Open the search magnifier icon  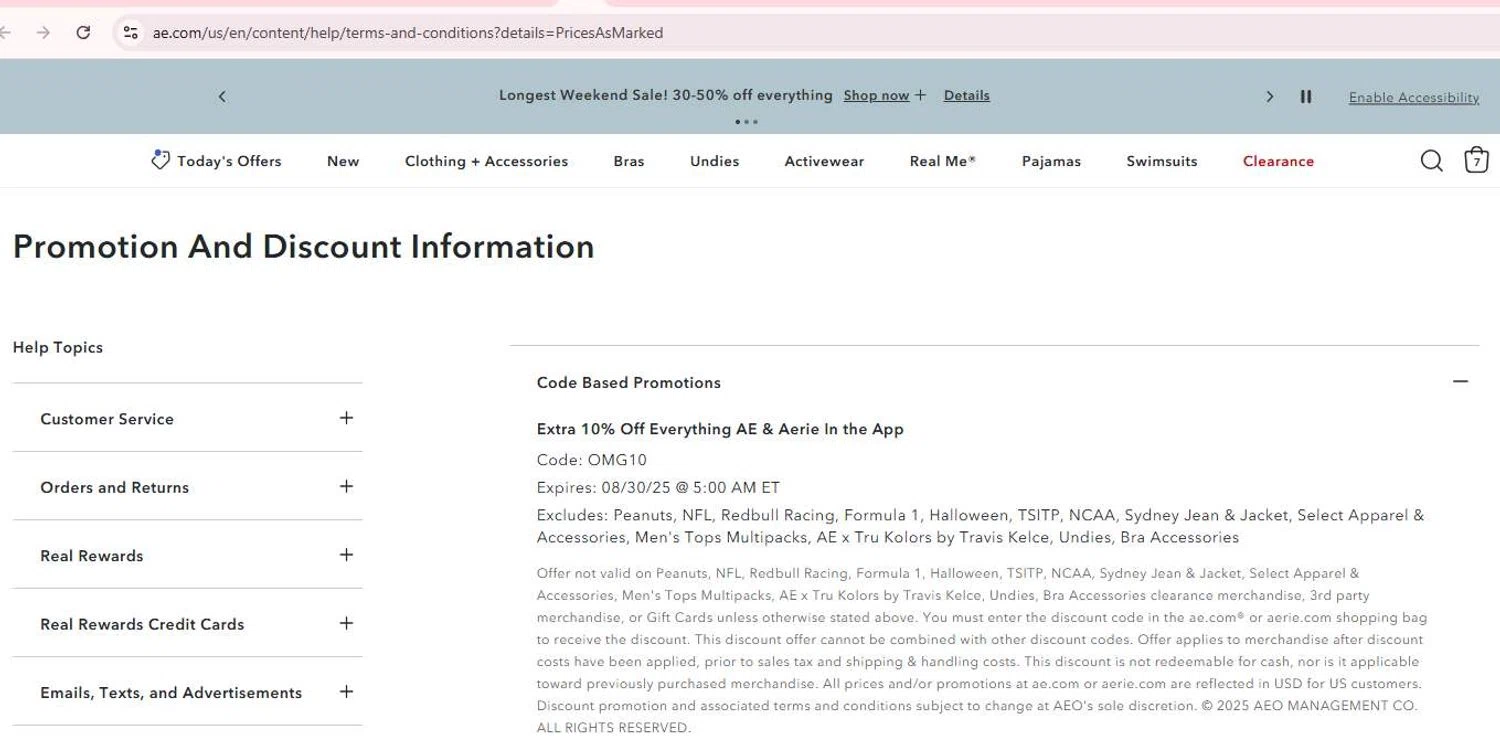(1432, 161)
